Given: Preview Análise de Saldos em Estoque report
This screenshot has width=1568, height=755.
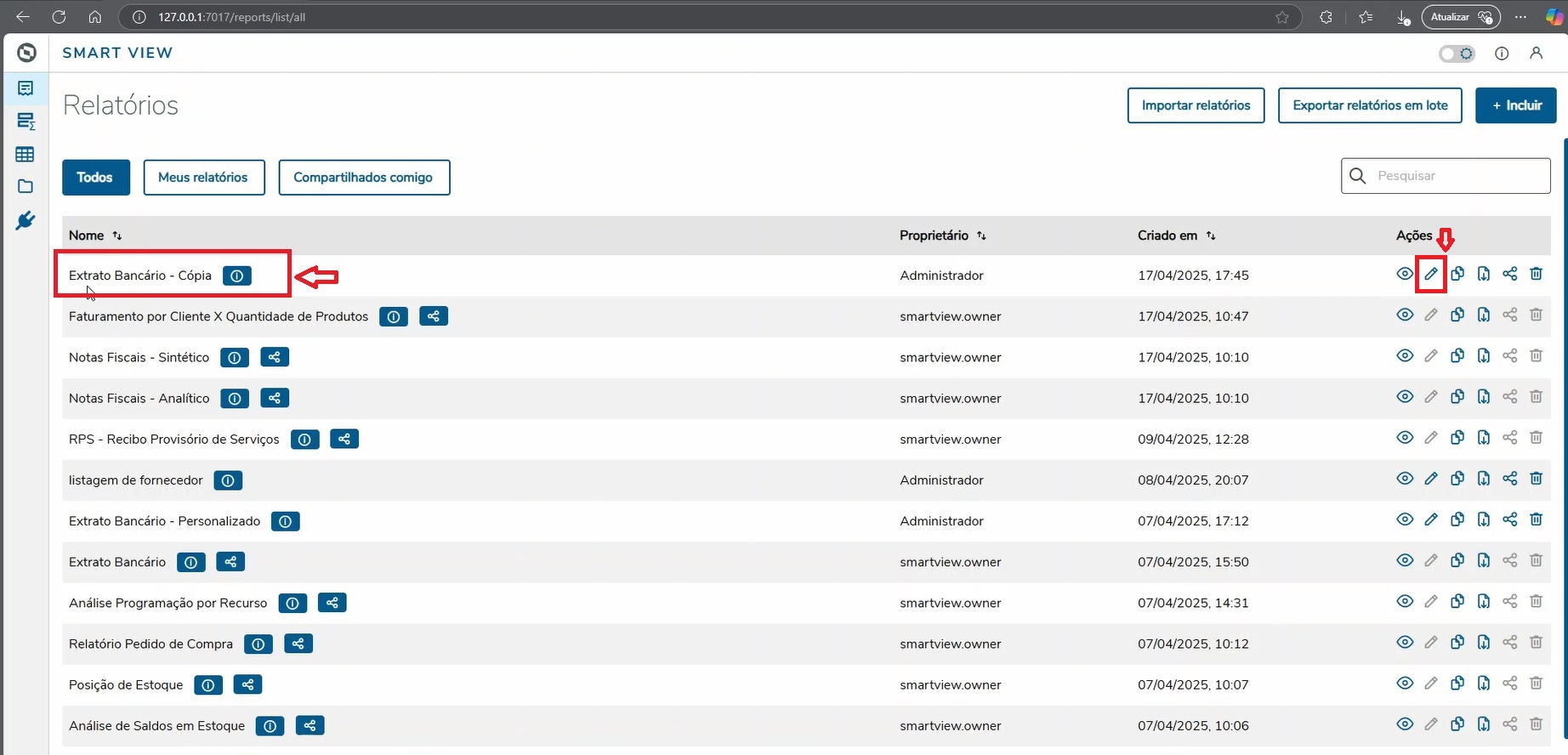Looking at the screenshot, I should [1405, 724].
